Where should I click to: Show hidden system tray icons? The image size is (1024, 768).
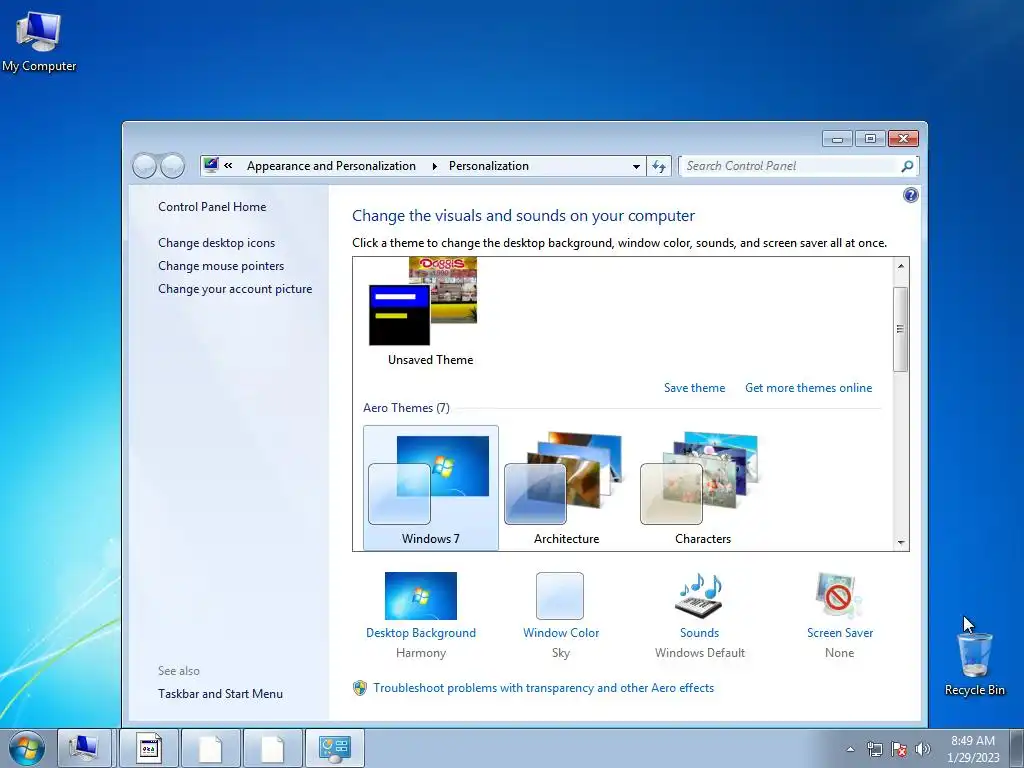(850, 749)
